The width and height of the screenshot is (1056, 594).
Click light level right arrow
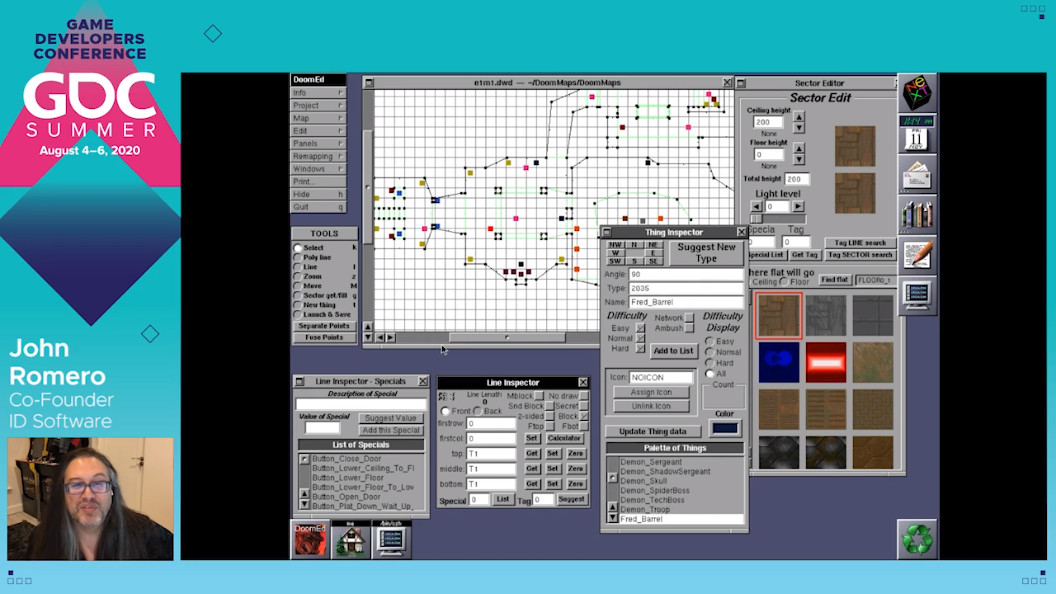(798, 207)
